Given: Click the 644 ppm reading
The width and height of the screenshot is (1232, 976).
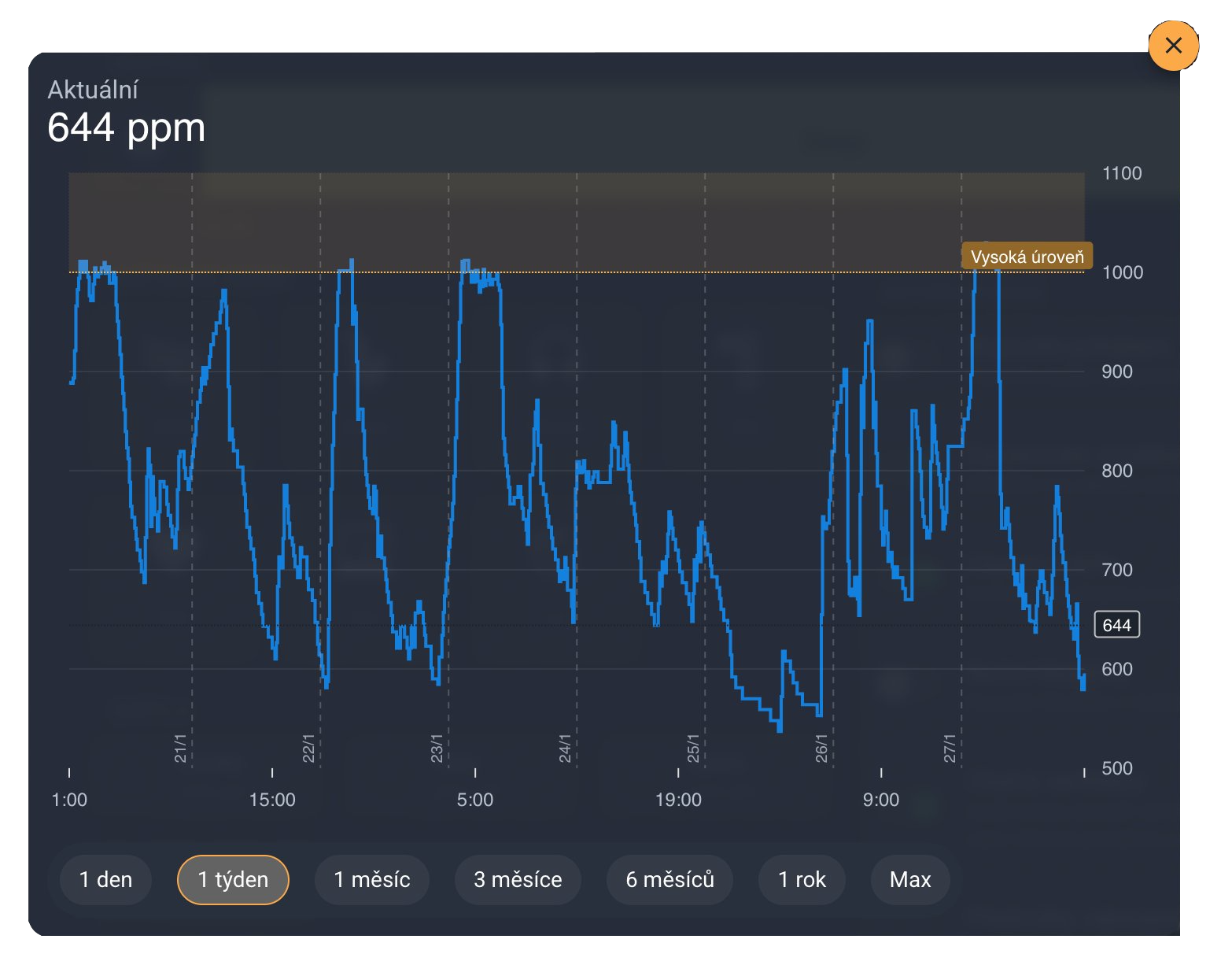Looking at the screenshot, I should coord(126,127).
